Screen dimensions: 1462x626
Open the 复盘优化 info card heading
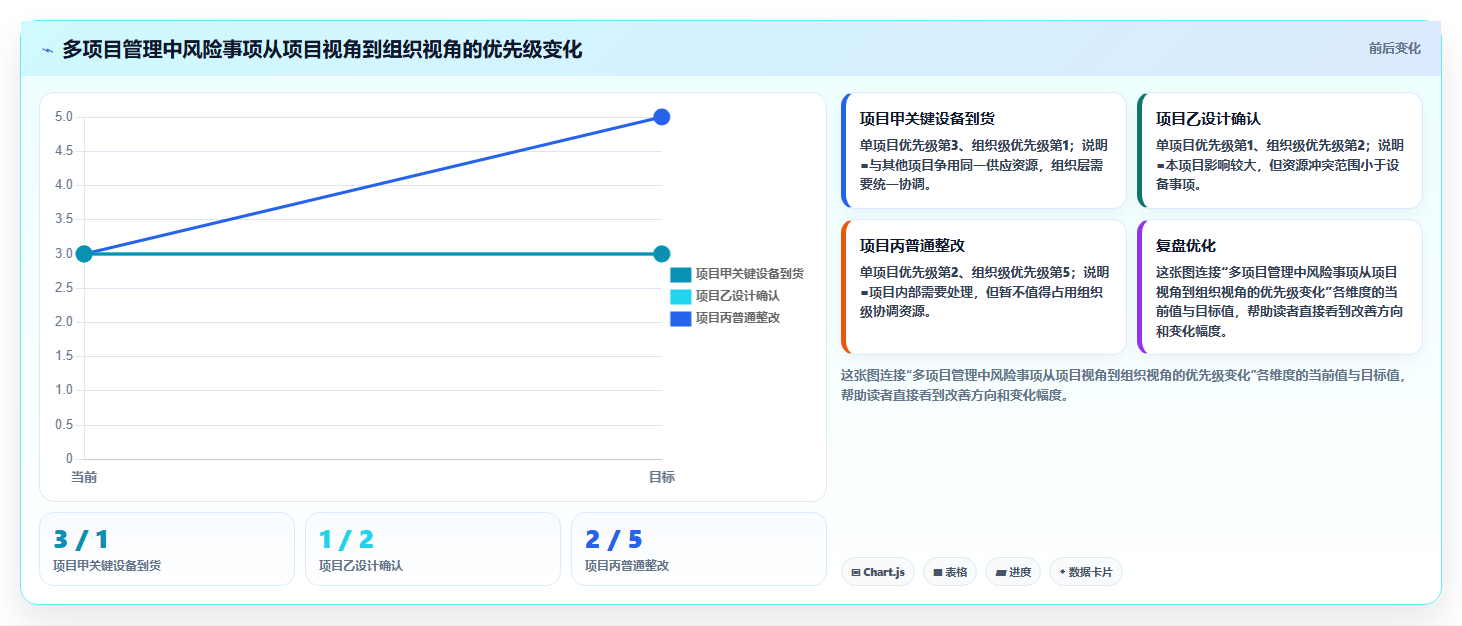coord(1186,245)
